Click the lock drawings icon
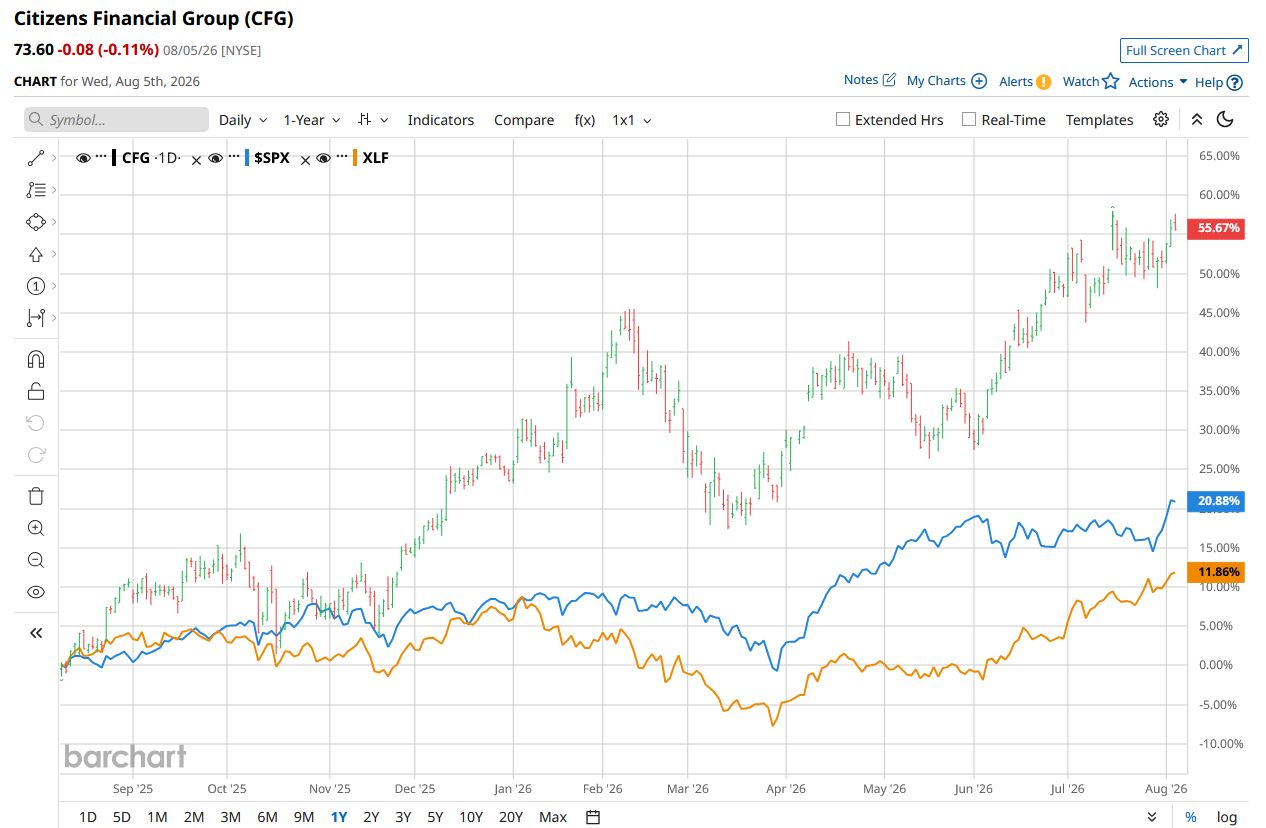The height and width of the screenshot is (828, 1266). tap(36, 391)
